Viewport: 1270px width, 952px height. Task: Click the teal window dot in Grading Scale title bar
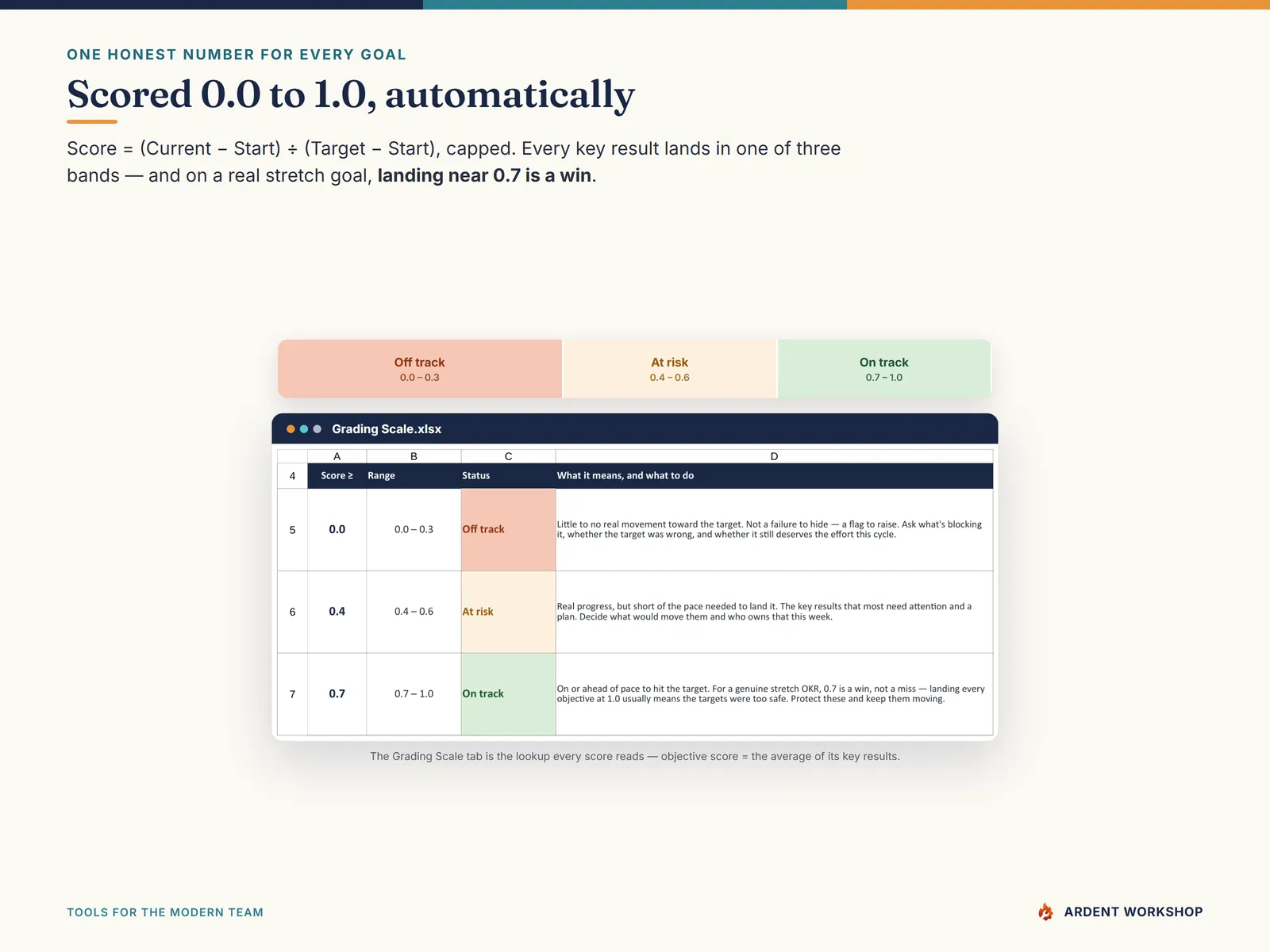pos(304,429)
